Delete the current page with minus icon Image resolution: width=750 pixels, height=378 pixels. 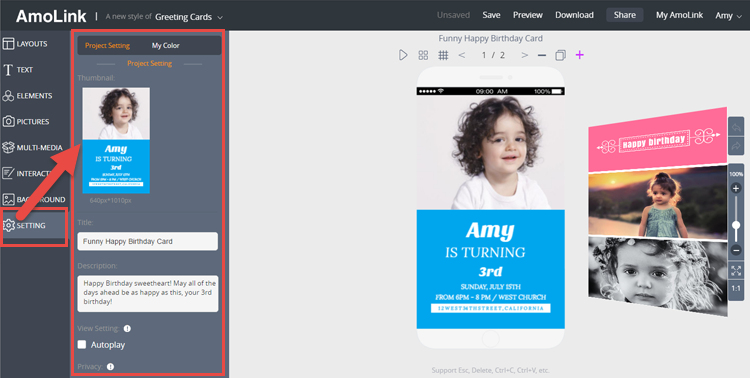(541, 56)
